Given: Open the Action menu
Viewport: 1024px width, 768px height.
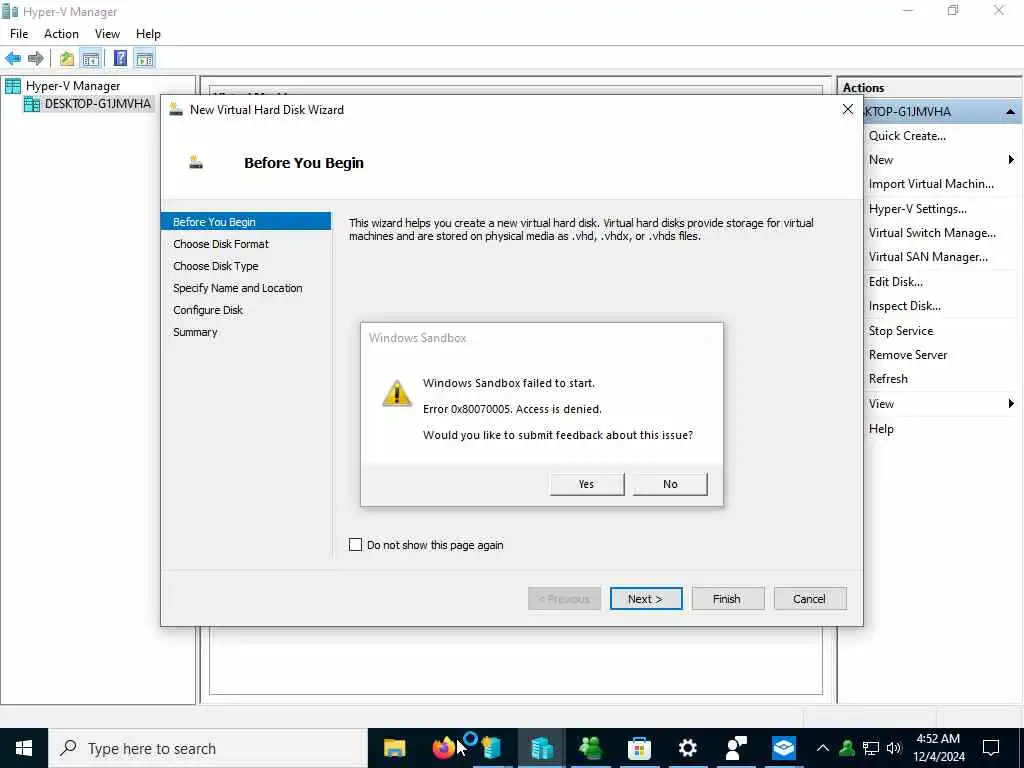Looking at the screenshot, I should click(61, 34).
